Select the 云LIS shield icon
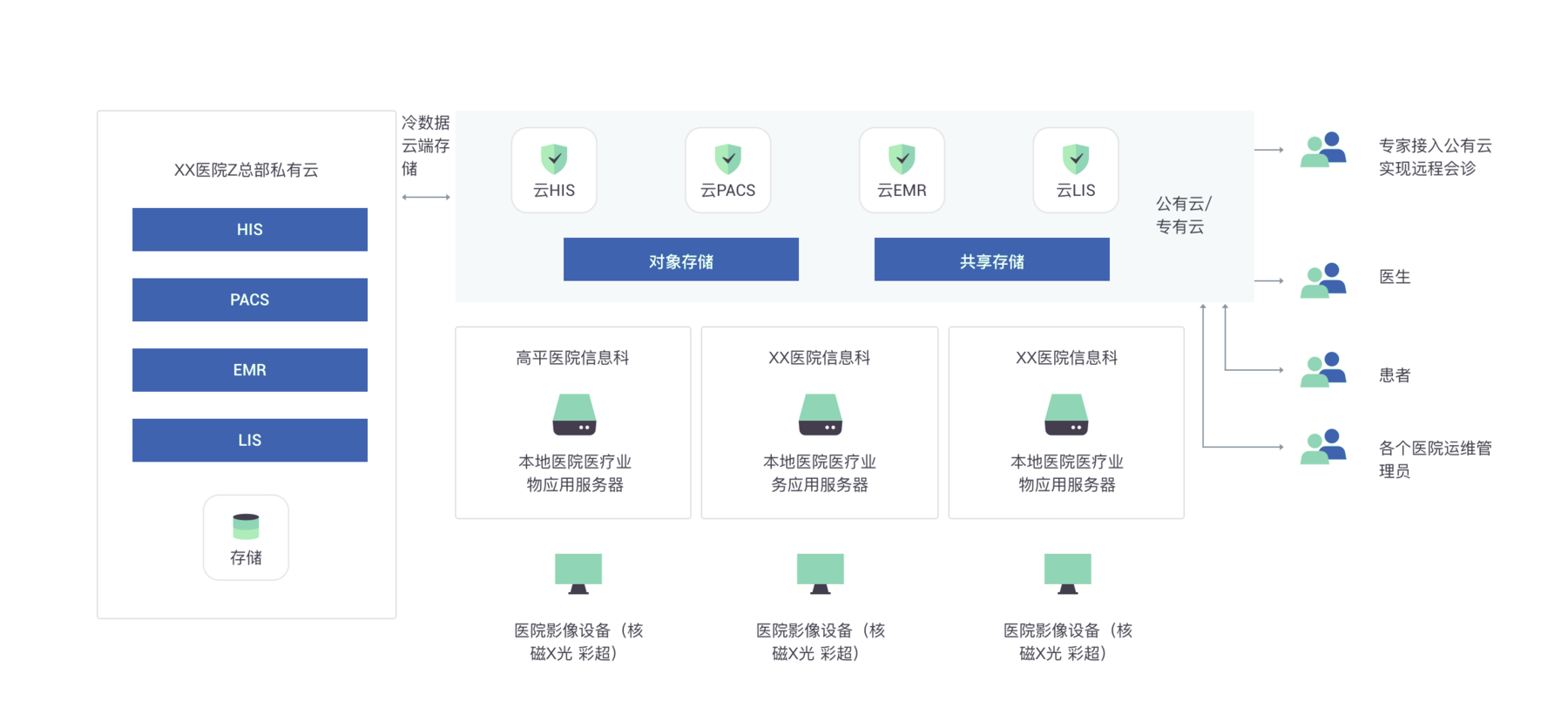This screenshot has width=1568, height=728. (1076, 158)
